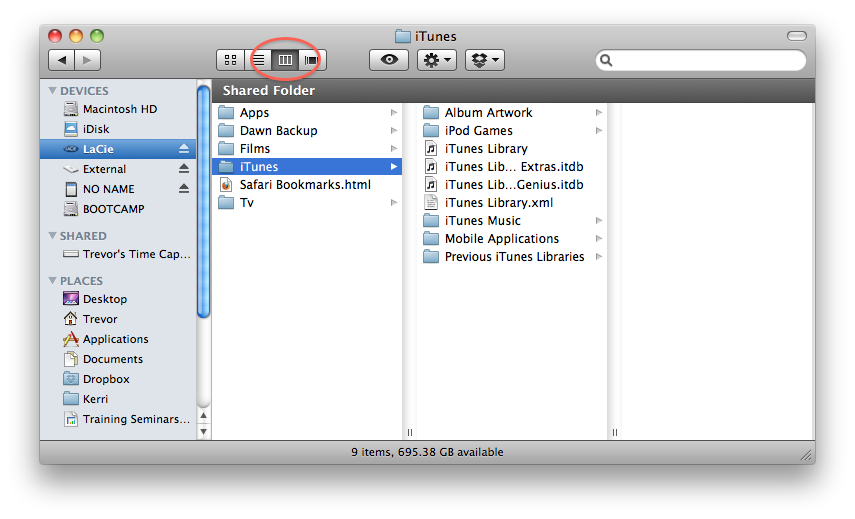Click the window resize grip corner
This screenshot has height=519, width=855.
tap(806, 455)
